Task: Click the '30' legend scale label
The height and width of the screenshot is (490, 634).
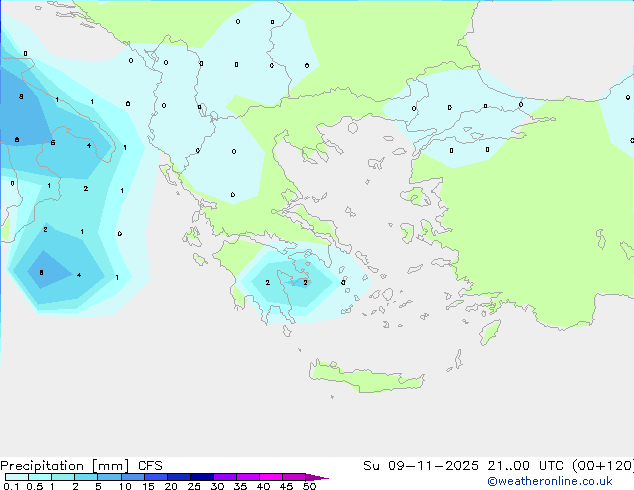Action: pyautogui.click(x=217, y=486)
